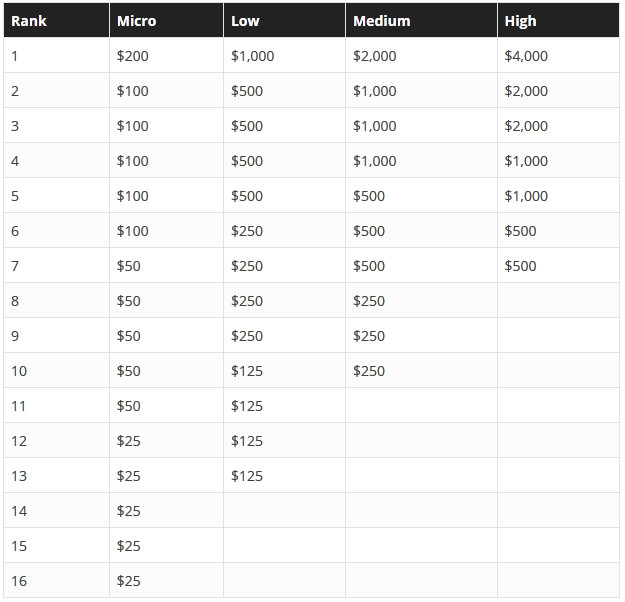Screen dimensions: 625x602
Task: Select the $250 Medium prize for rank 10
Action: click(x=421, y=370)
